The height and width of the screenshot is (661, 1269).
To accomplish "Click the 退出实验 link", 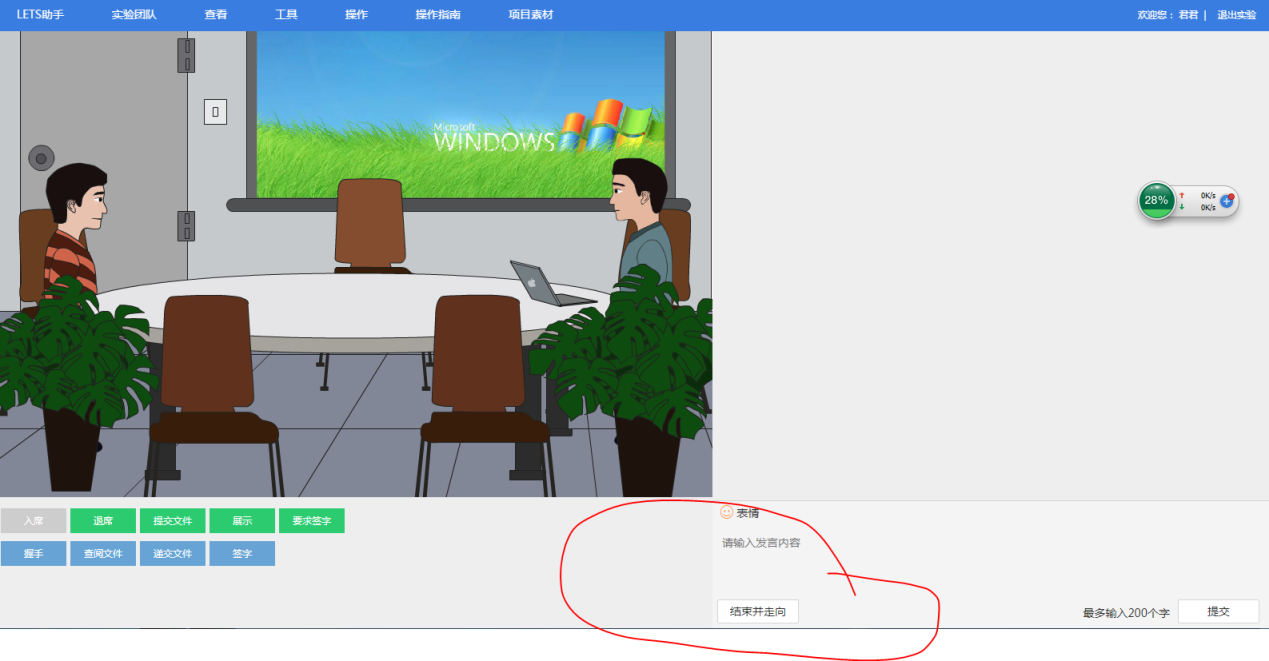I will click(x=1236, y=15).
